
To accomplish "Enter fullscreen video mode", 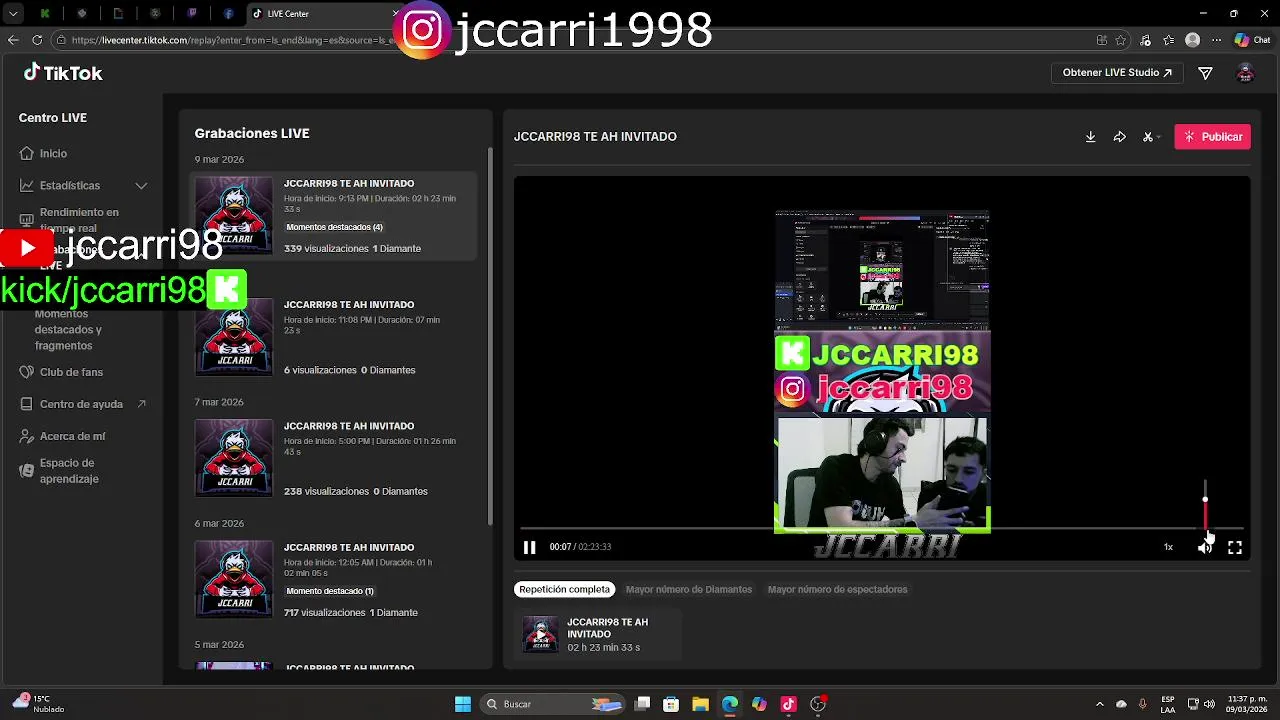I will [1235, 547].
